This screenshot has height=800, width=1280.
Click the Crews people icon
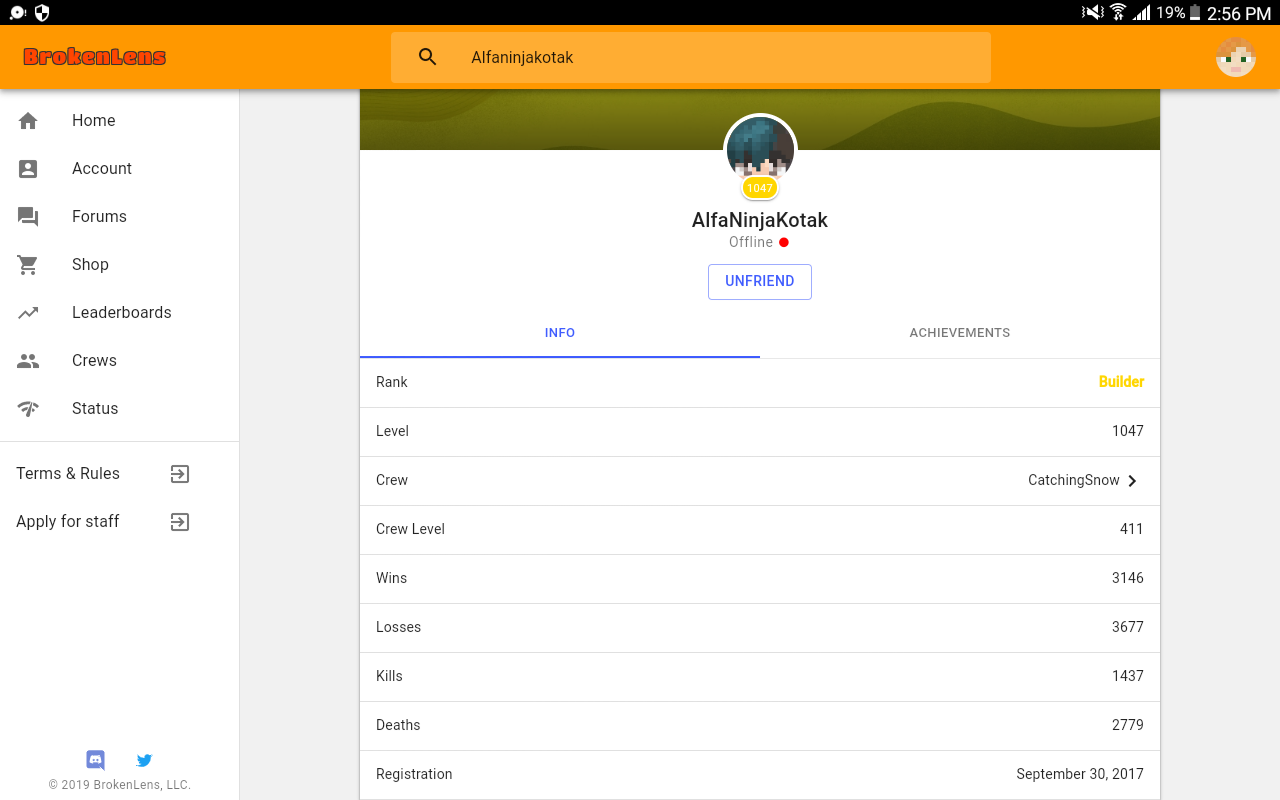[x=28, y=360]
